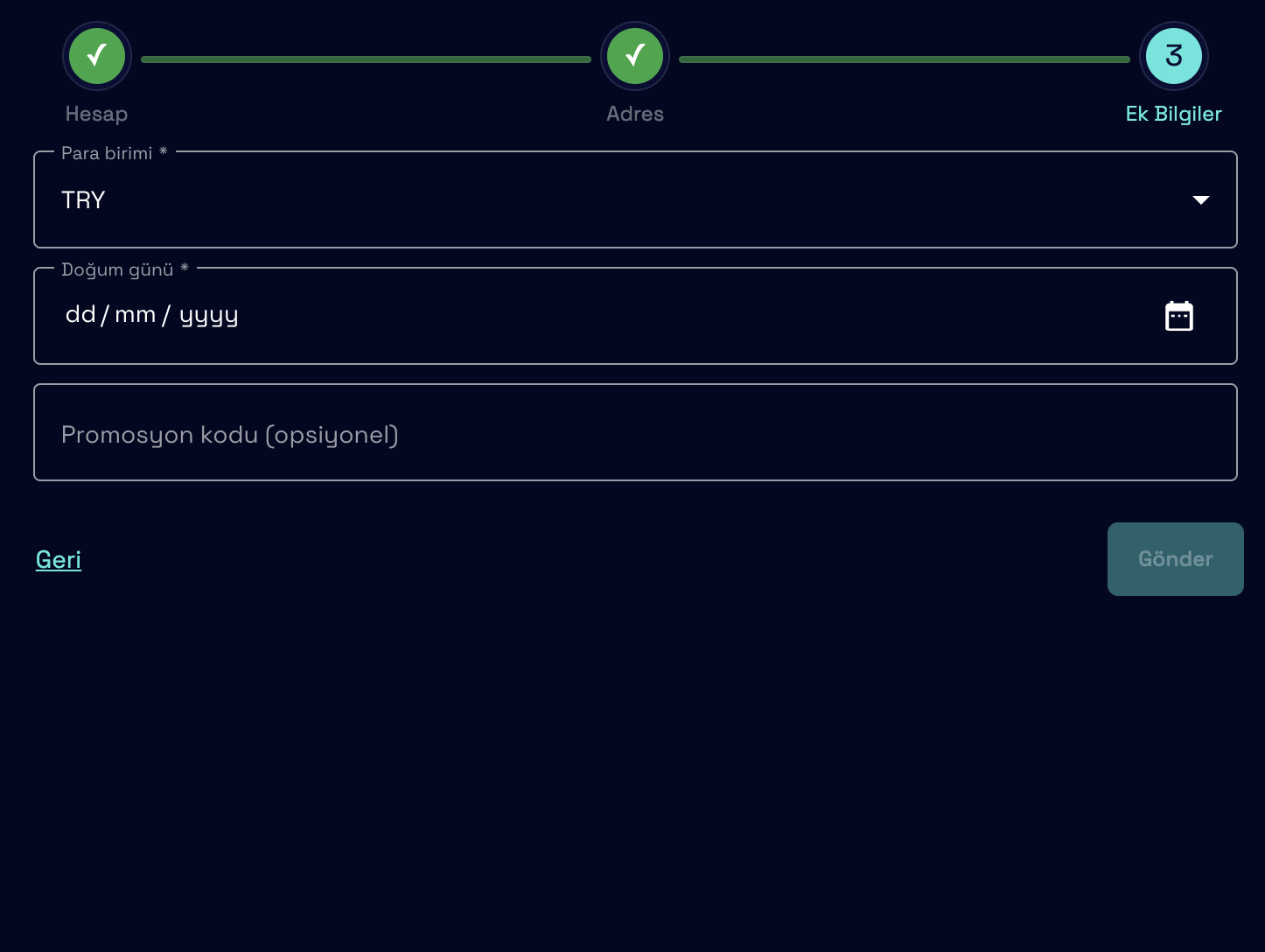The image size is (1265, 952).
Task: Click the step 3 number circle
Action: pyautogui.click(x=1173, y=56)
